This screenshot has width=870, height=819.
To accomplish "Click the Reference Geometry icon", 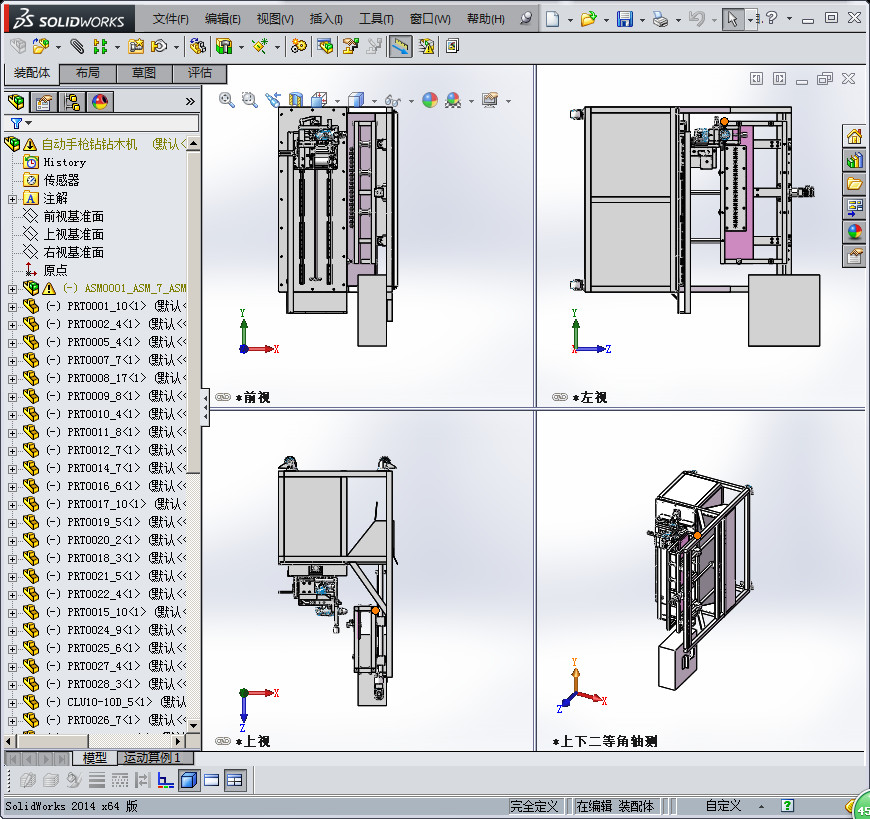I will (x=260, y=46).
